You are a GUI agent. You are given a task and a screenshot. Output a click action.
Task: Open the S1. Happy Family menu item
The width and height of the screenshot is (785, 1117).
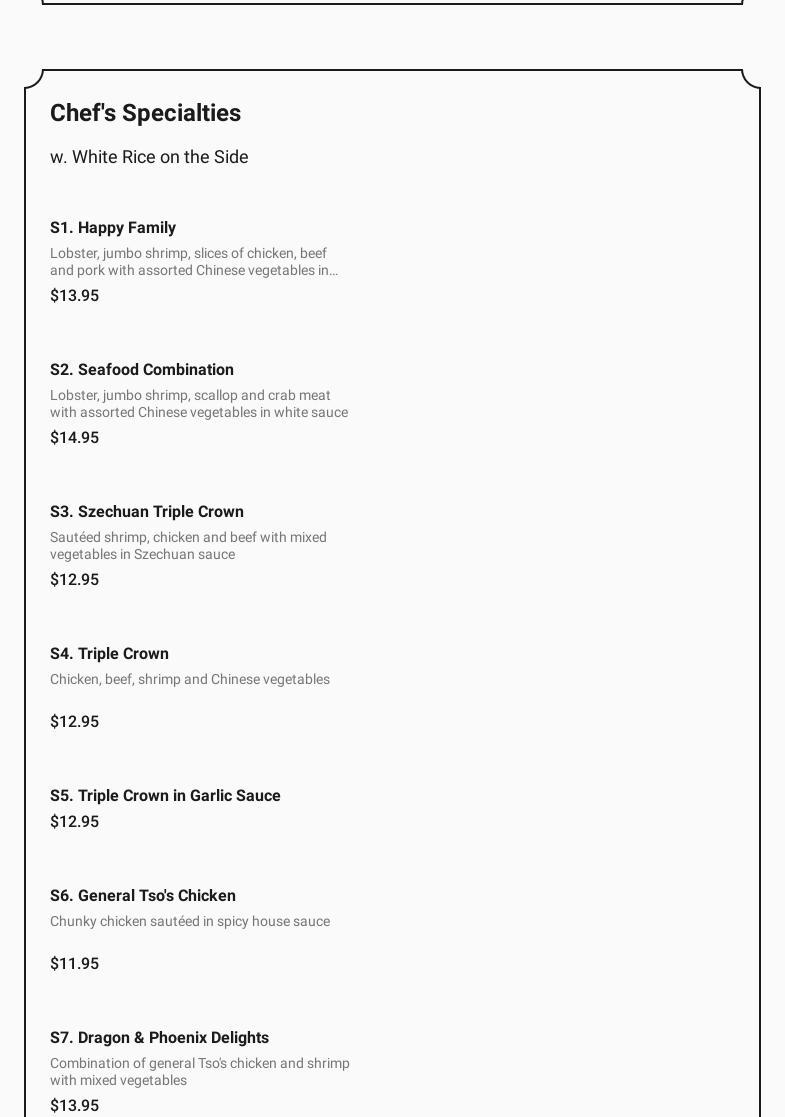pyautogui.click(x=113, y=228)
